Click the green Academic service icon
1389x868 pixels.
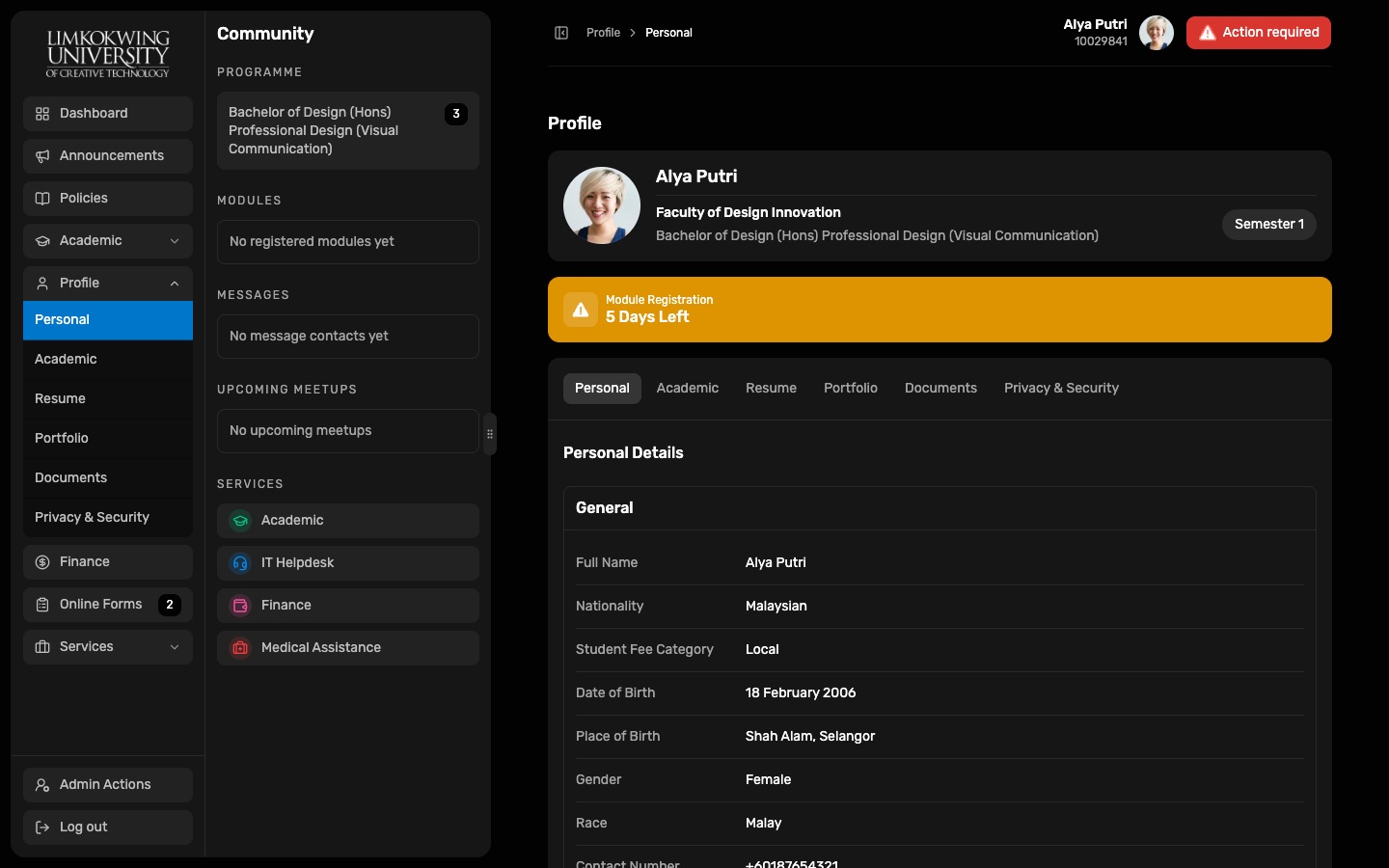[240, 521]
